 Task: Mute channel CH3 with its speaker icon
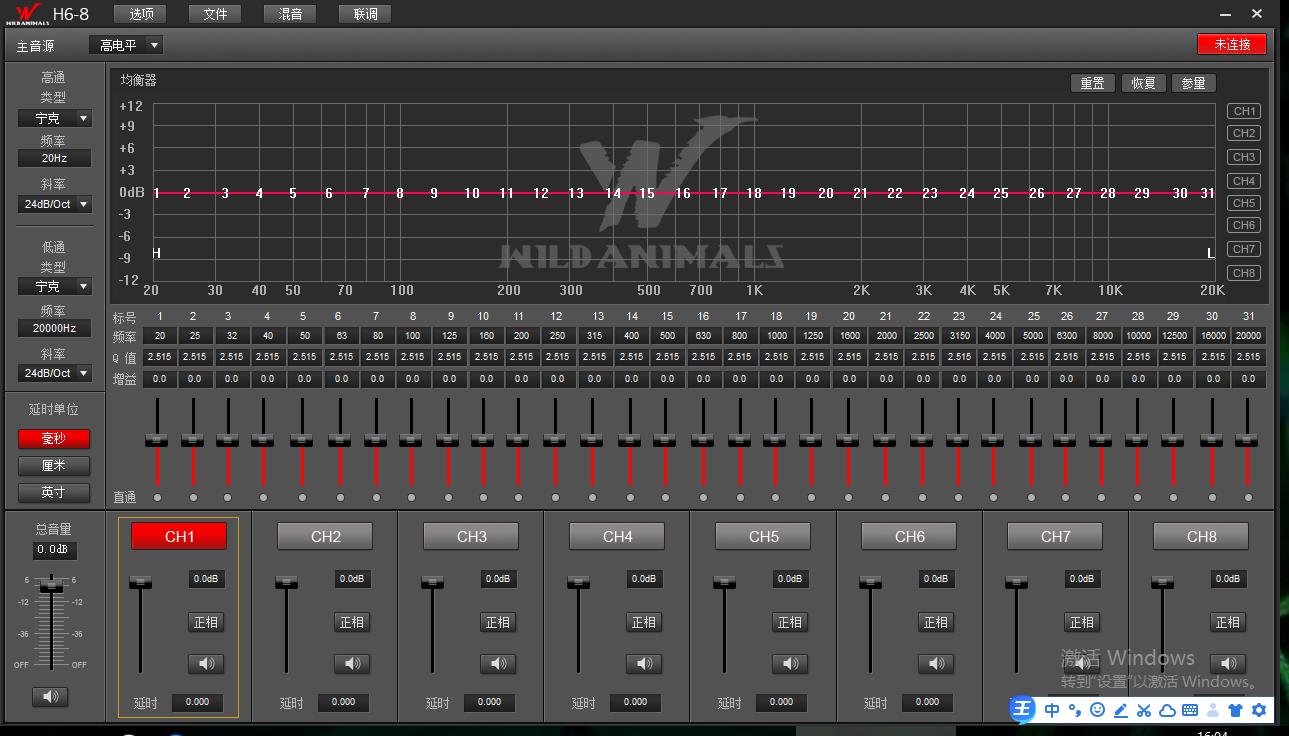coord(498,663)
